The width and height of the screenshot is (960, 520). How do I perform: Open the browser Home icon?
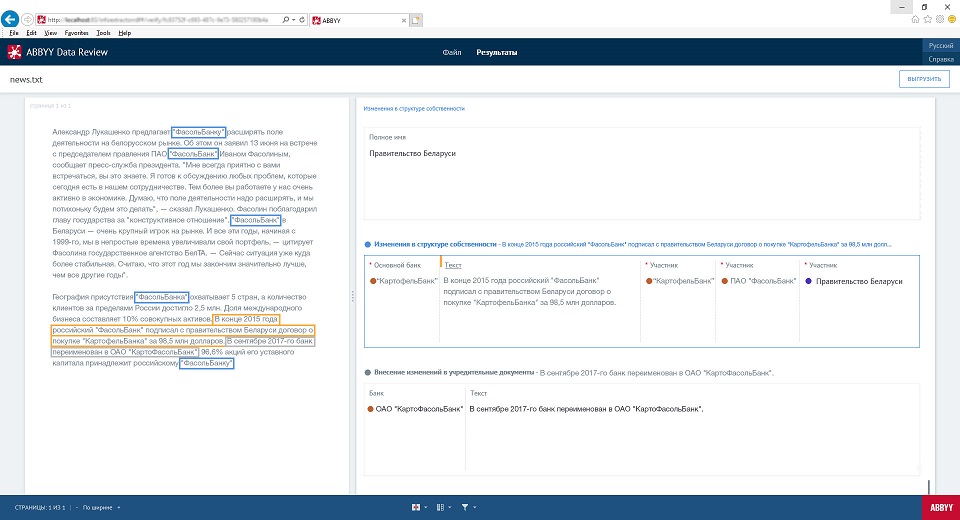pyautogui.click(x=915, y=20)
